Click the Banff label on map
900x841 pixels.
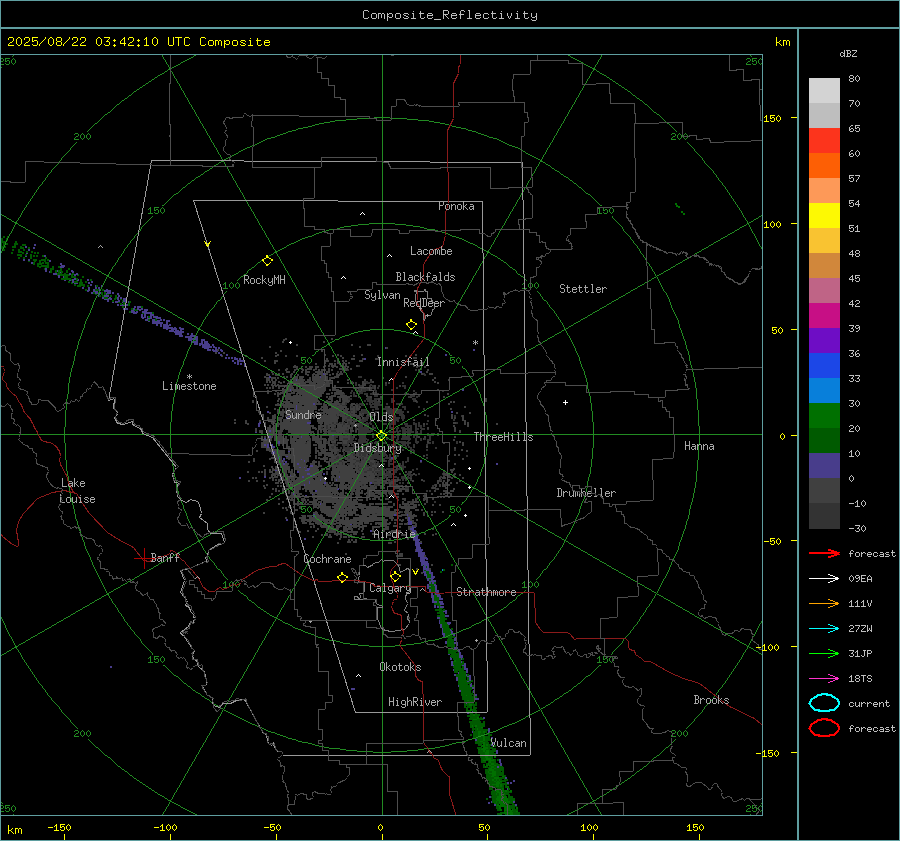tap(165, 557)
